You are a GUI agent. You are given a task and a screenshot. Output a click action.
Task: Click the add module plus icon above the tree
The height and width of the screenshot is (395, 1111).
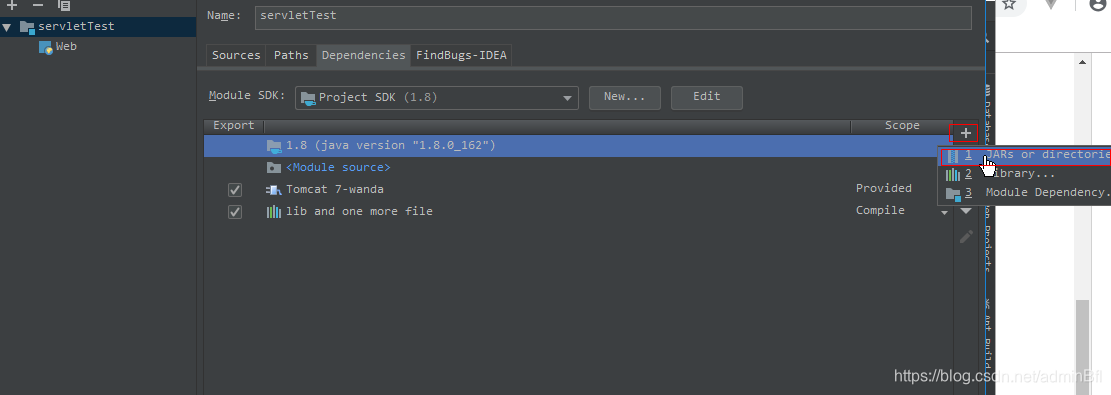coord(11,5)
